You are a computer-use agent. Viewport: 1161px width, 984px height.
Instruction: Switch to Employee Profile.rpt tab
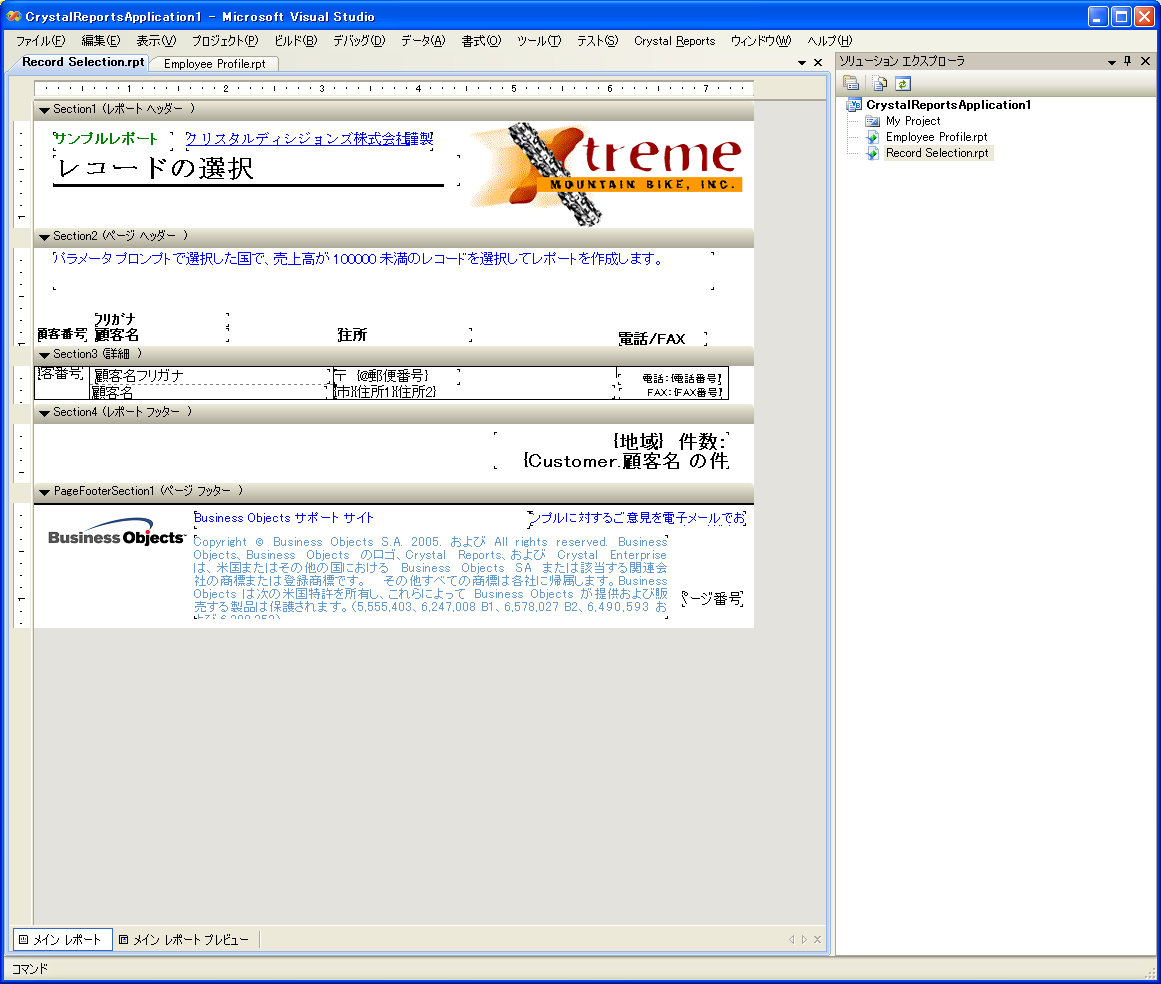click(214, 64)
